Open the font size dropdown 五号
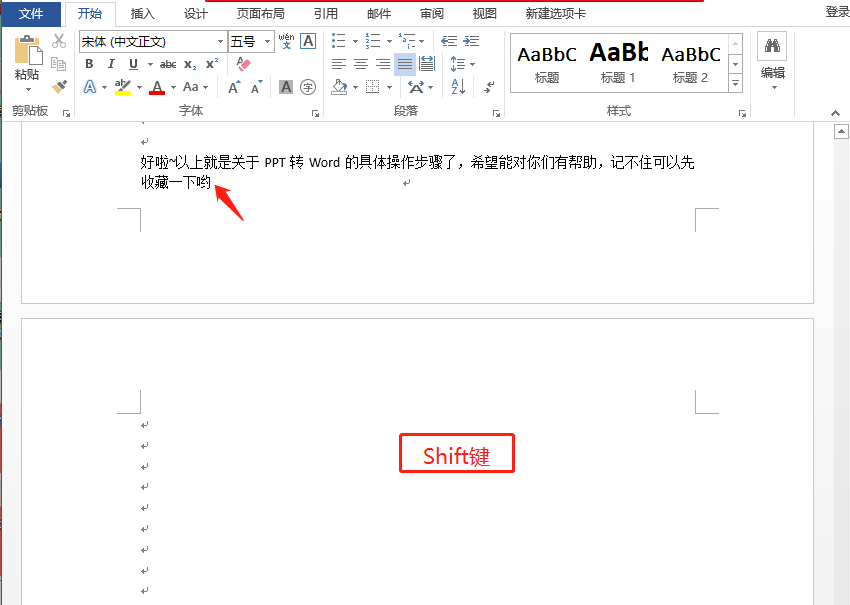The width and height of the screenshot is (850, 605). [x=267, y=42]
